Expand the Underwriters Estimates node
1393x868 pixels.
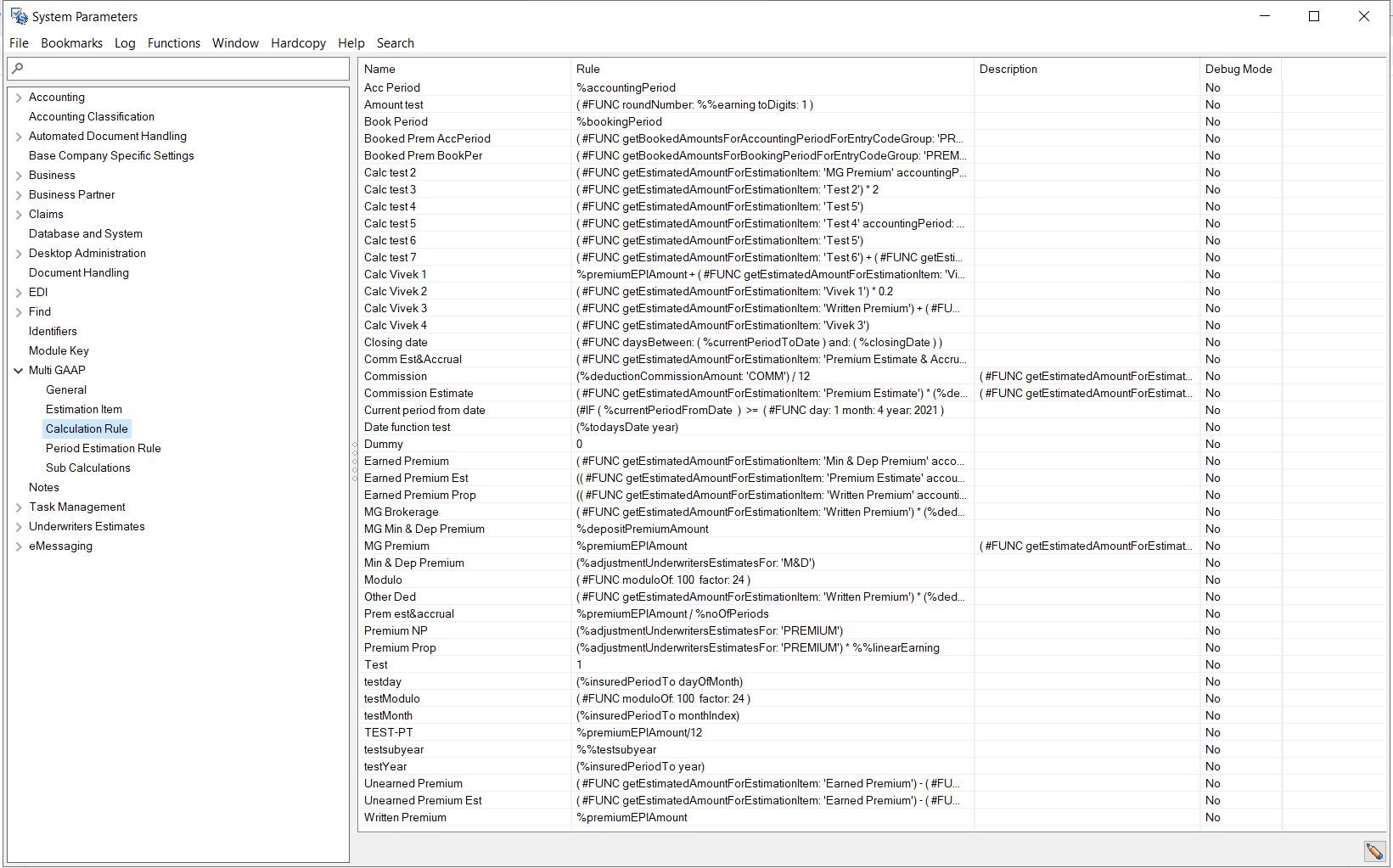pyautogui.click(x=19, y=527)
